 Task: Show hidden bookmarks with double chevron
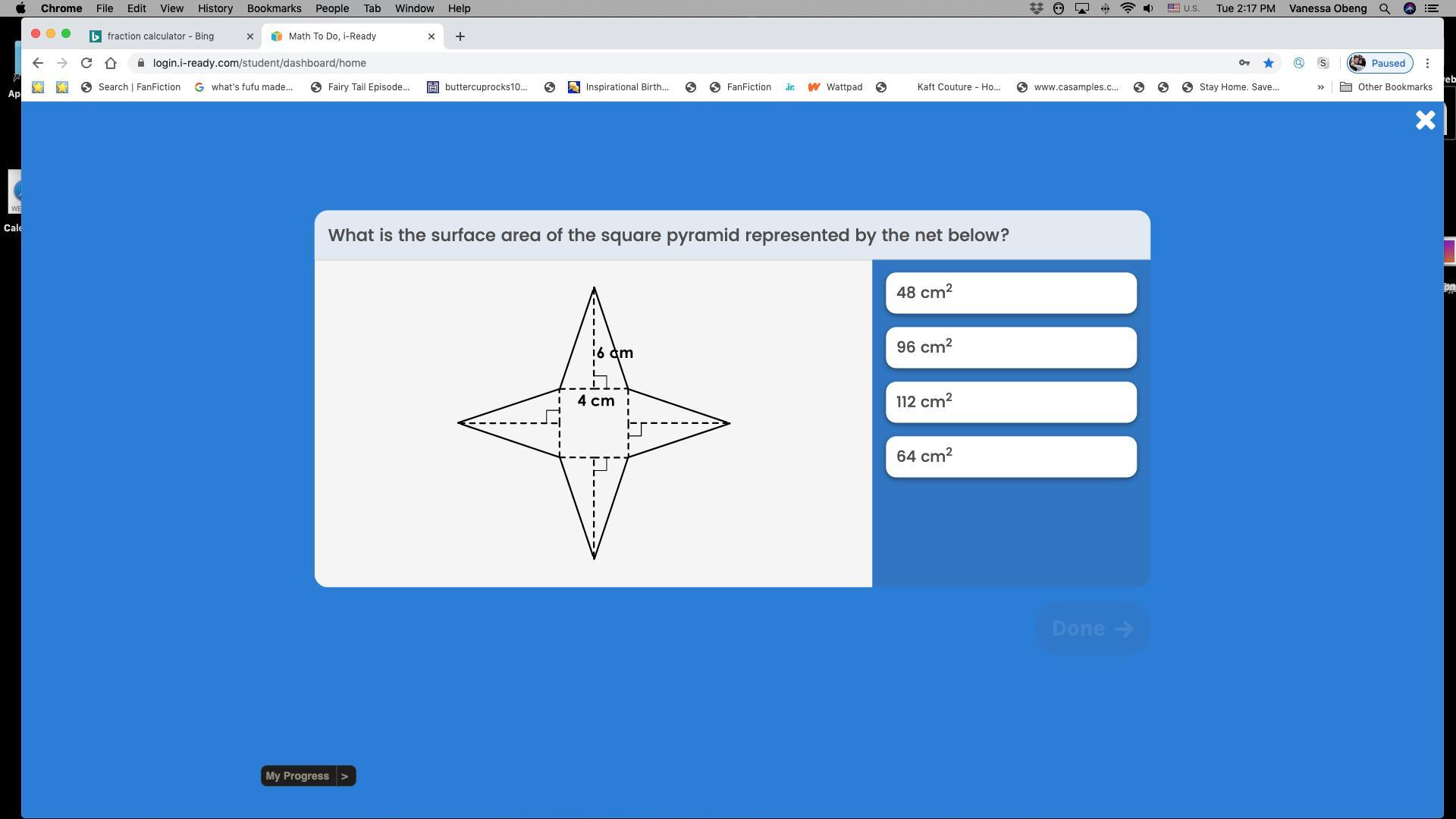[x=1320, y=87]
